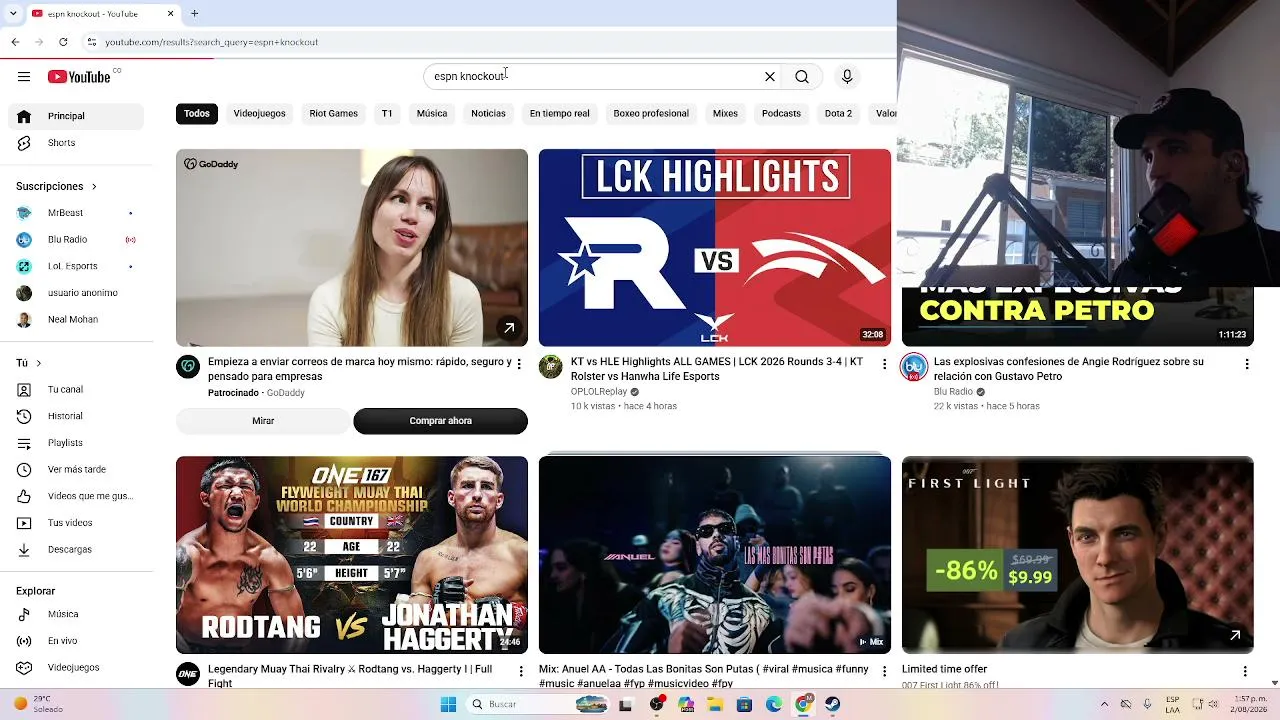Viewport: 1280px width, 720px height.
Task: Clear the search query with the X
Action: point(770,77)
